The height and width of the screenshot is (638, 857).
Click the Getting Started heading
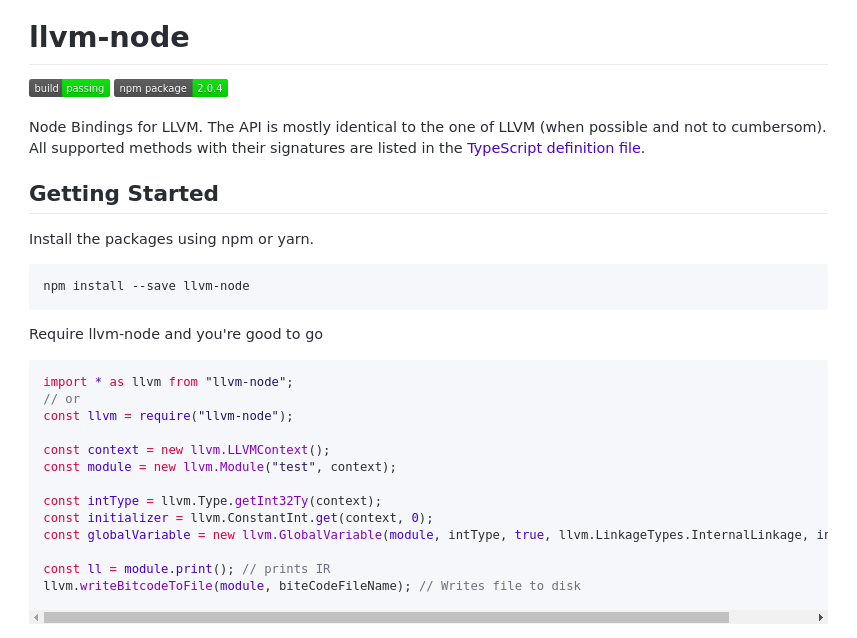124,194
